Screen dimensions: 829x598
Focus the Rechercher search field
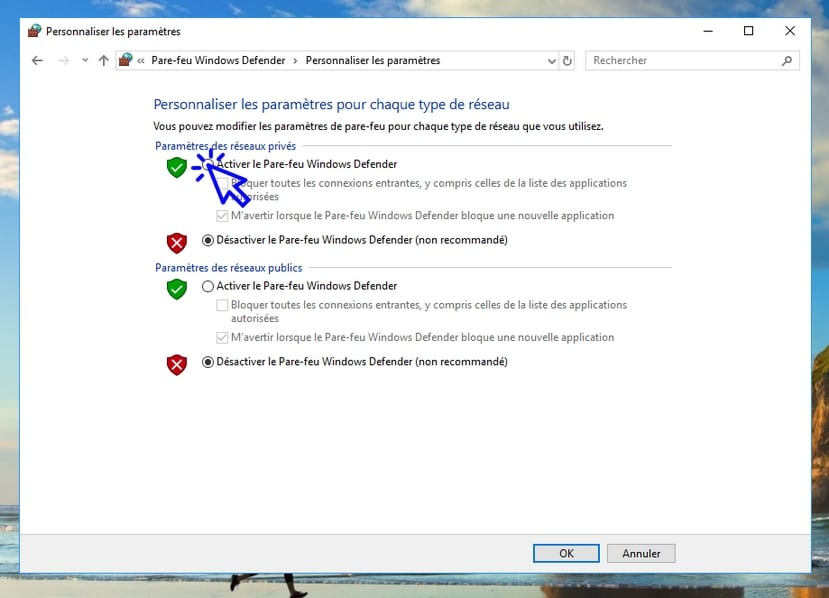tap(692, 61)
